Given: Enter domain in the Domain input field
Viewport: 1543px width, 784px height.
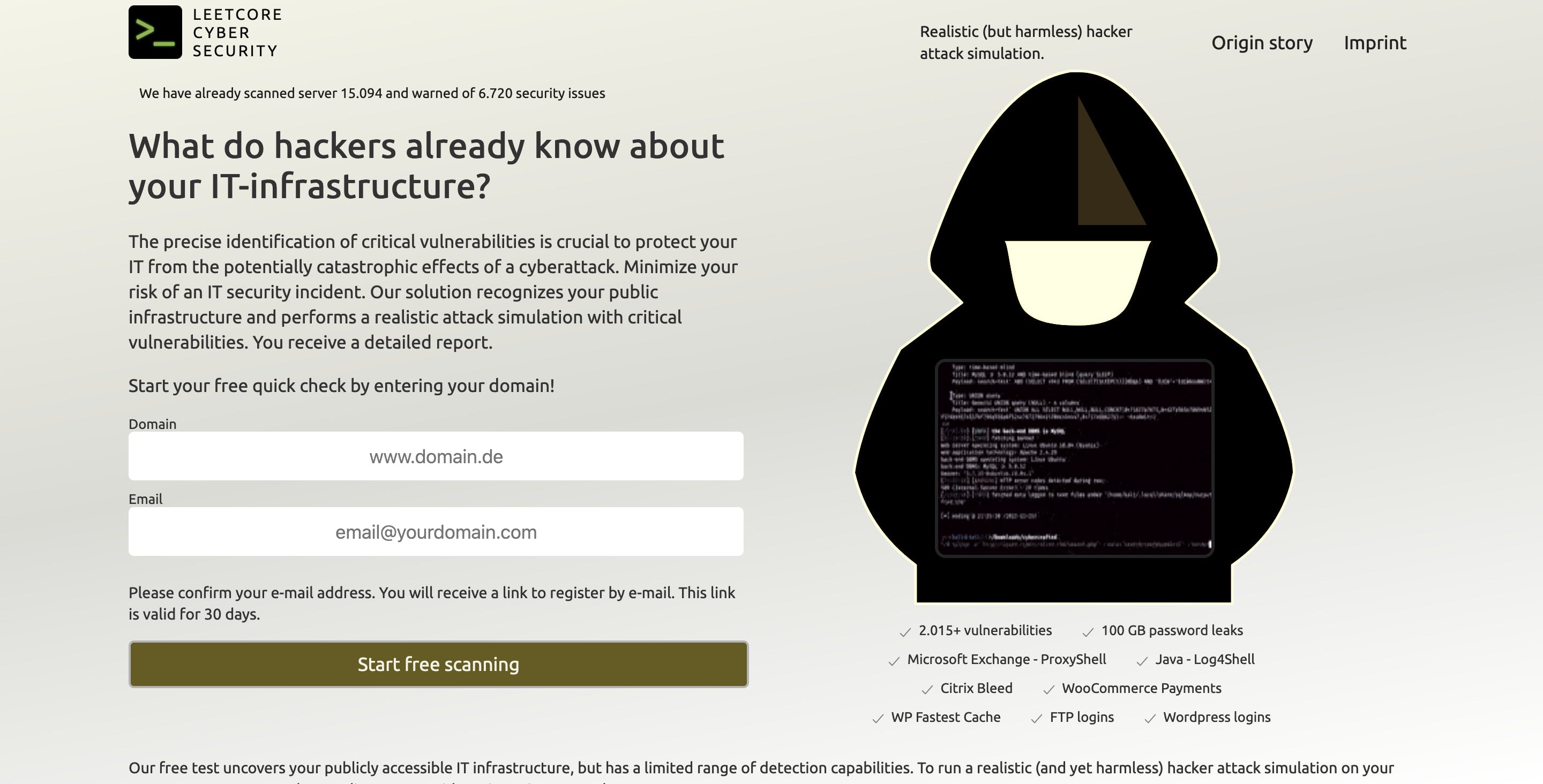Looking at the screenshot, I should [436, 456].
